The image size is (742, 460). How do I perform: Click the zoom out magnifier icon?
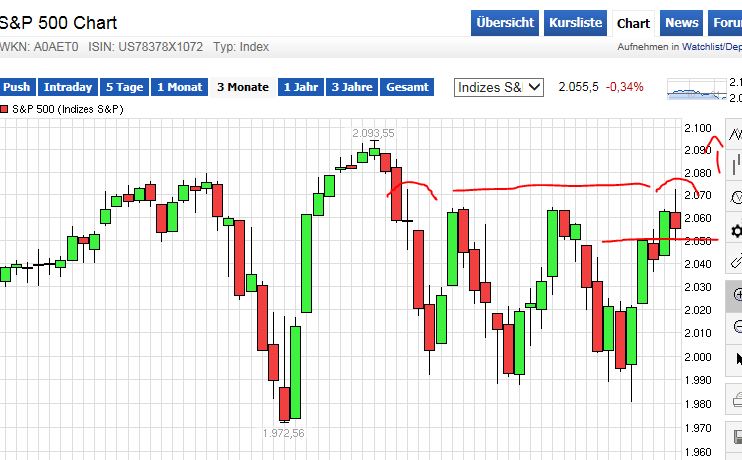(735, 327)
